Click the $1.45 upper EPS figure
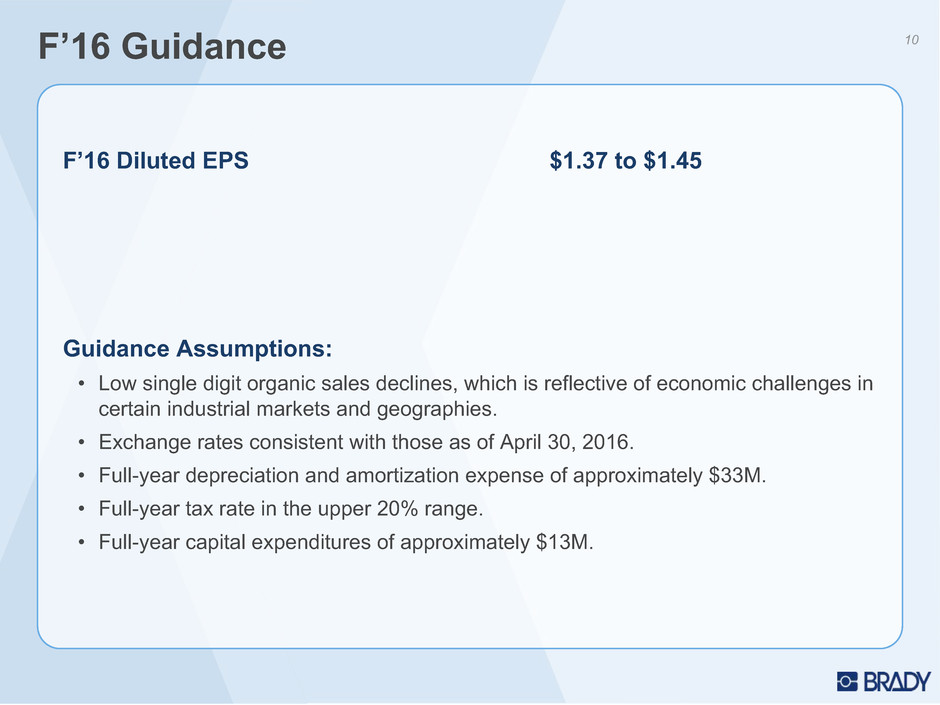Image resolution: width=940 pixels, height=705 pixels. click(672, 161)
